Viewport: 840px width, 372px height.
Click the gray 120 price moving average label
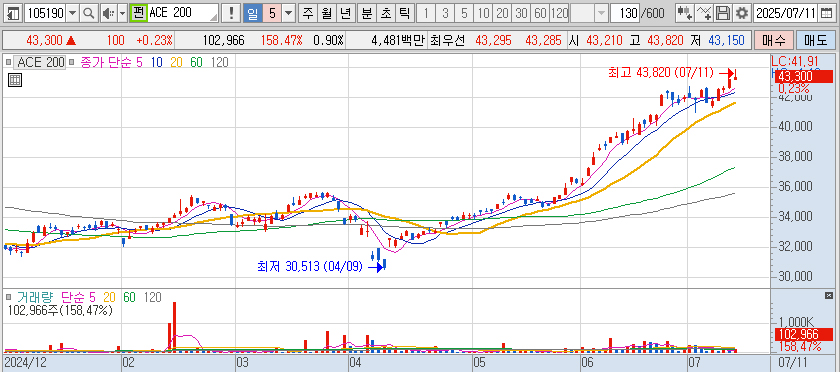220,62
